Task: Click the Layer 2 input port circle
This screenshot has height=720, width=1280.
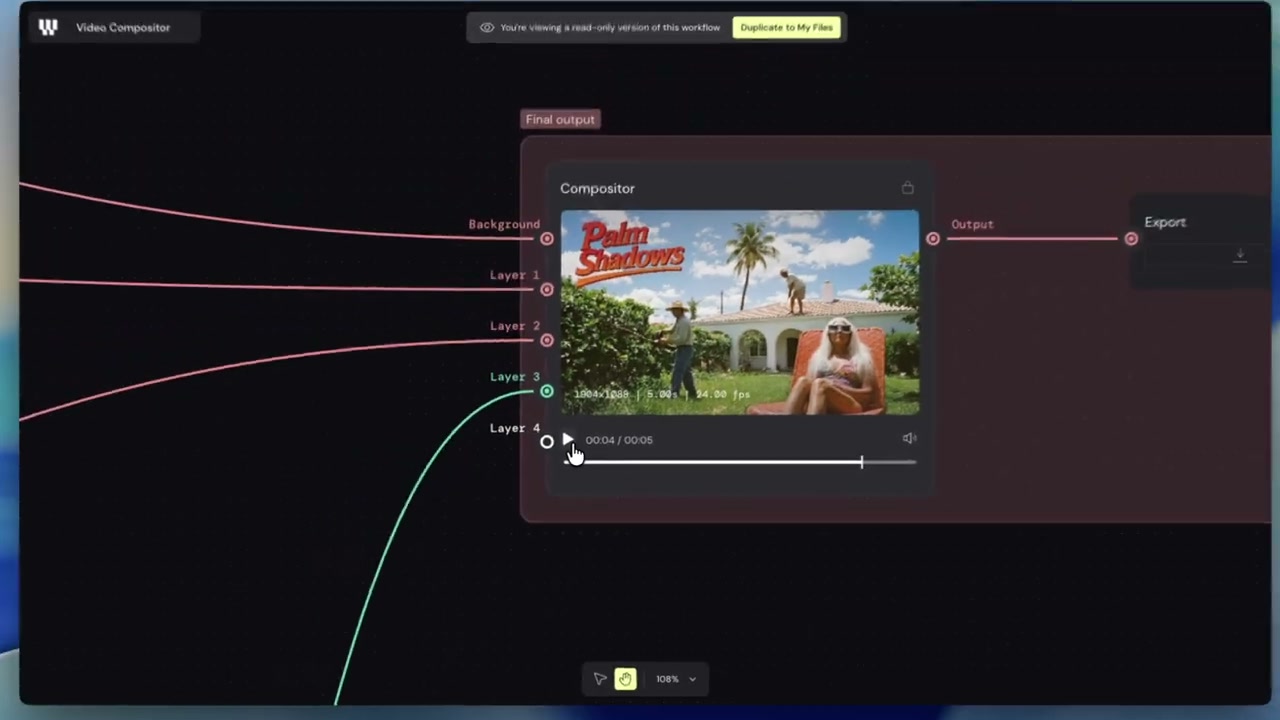Action: pos(547,340)
